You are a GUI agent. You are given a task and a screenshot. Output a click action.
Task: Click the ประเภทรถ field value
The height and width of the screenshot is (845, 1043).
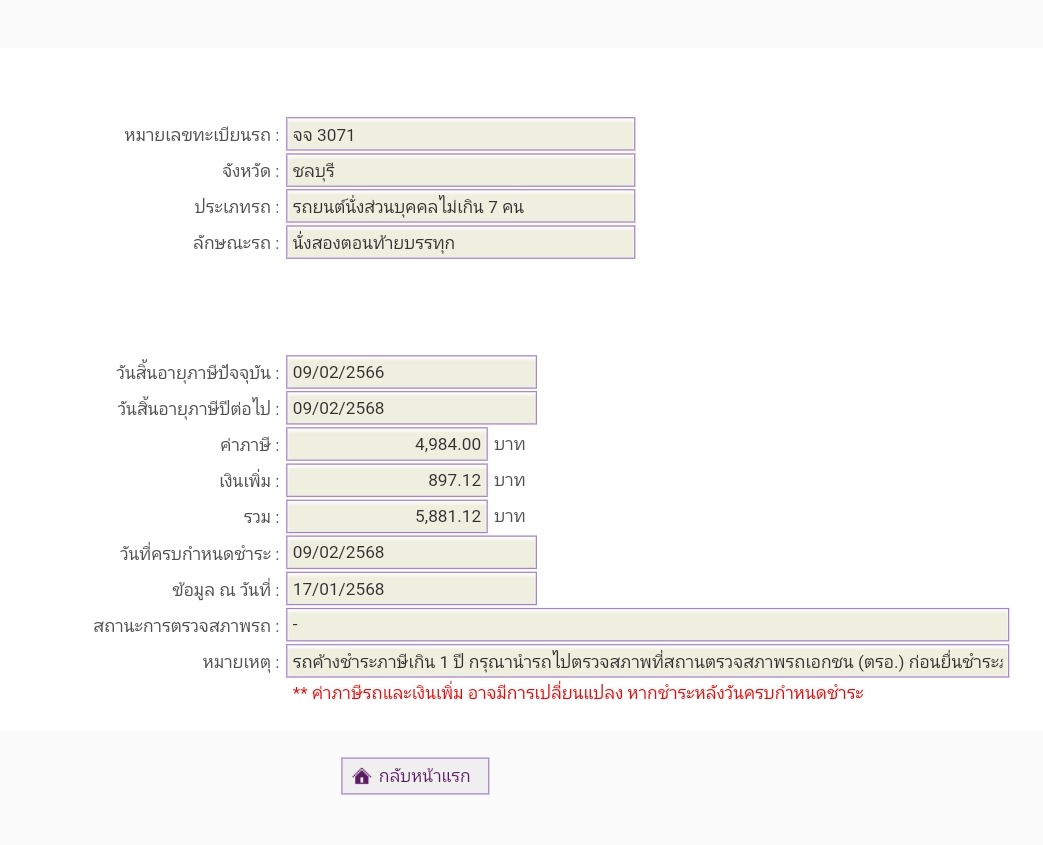(x=460, y=206)
